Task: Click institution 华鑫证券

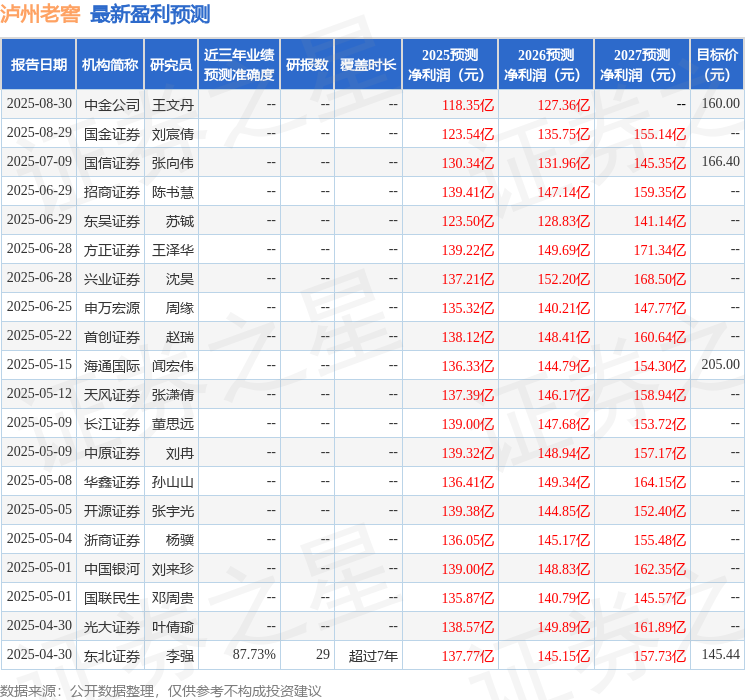Action: [112, 482]
